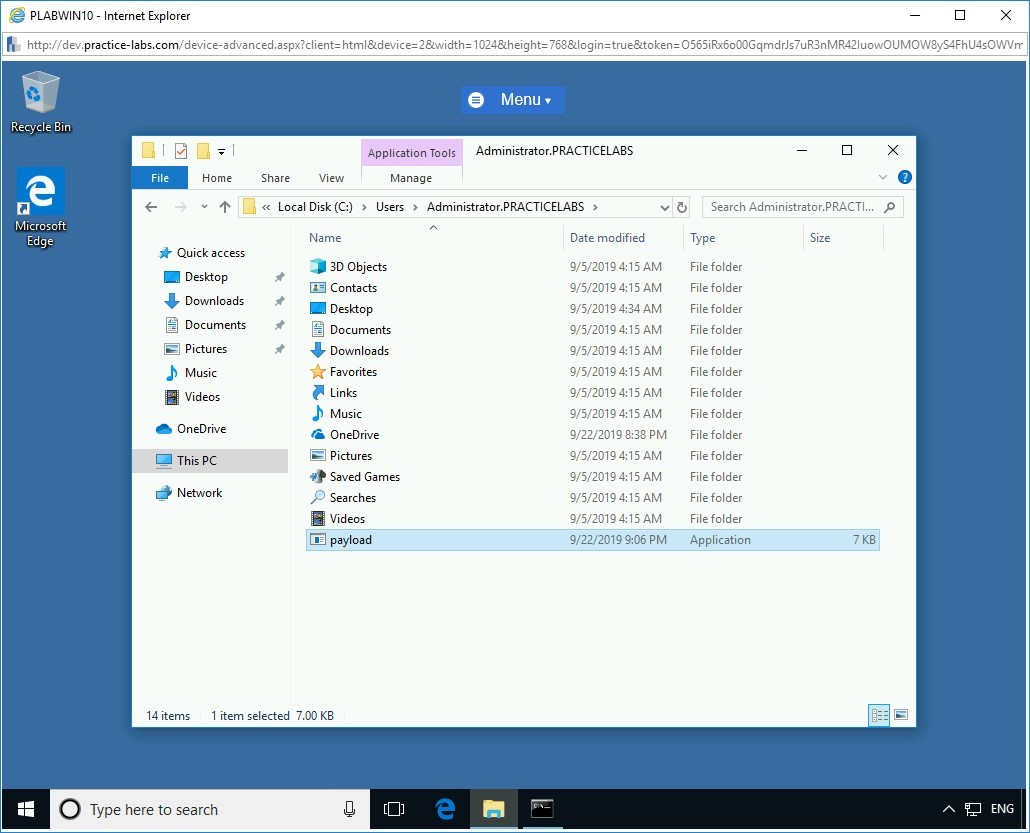Click the Task View taskbar button
Image resolution: width=1030 pixels, height=833 pixels.
coord(394,809)
